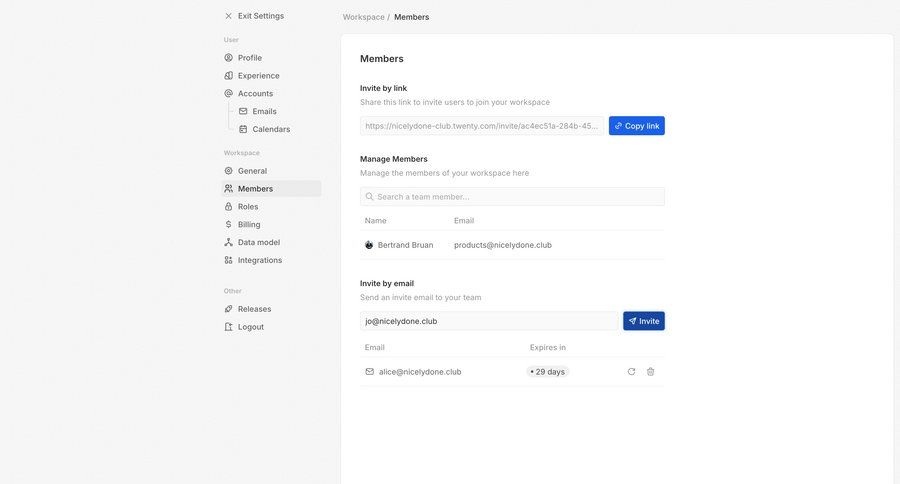Viewport: 900px width, 484px height.
Task: Select Members in the sidebar
Action: click(271, 188)
